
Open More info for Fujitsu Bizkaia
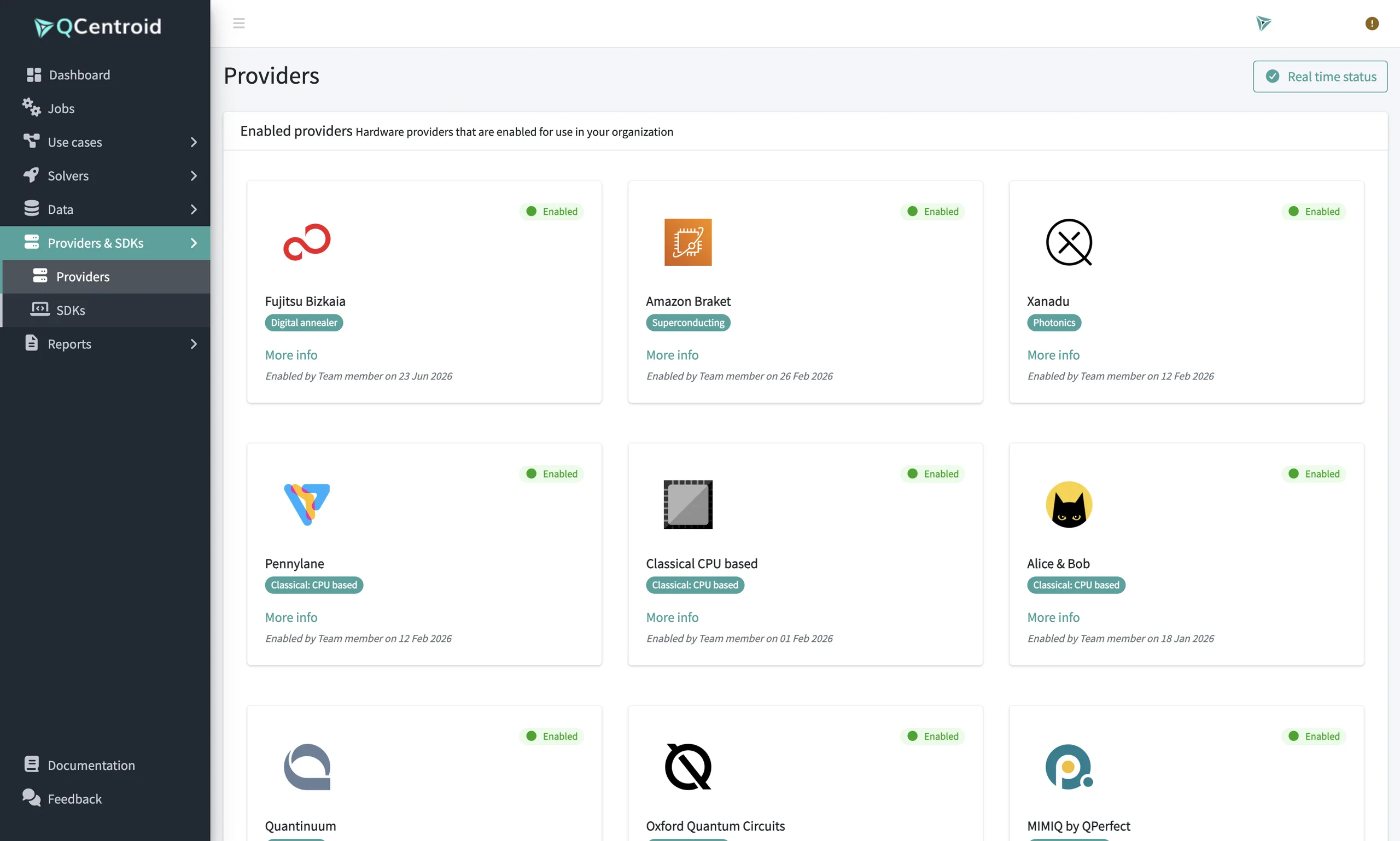click(291, 355)
